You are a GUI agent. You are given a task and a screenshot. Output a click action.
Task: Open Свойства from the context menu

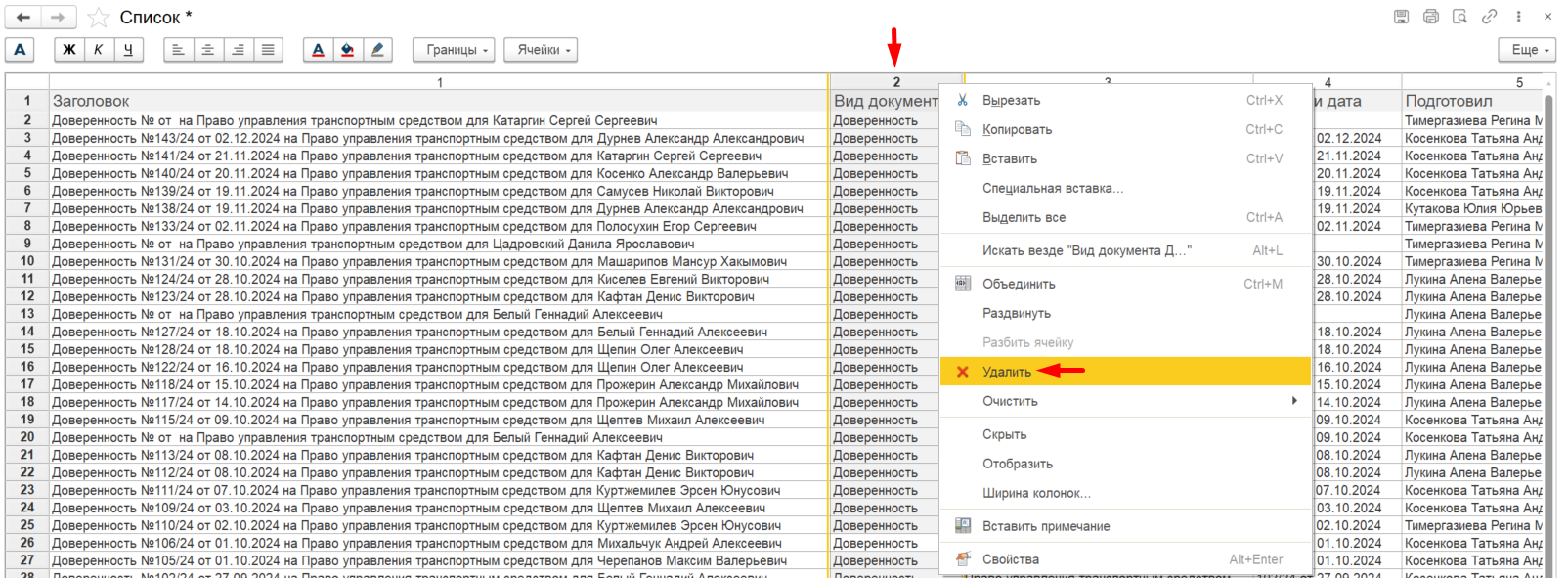[x=1125, y=559]
